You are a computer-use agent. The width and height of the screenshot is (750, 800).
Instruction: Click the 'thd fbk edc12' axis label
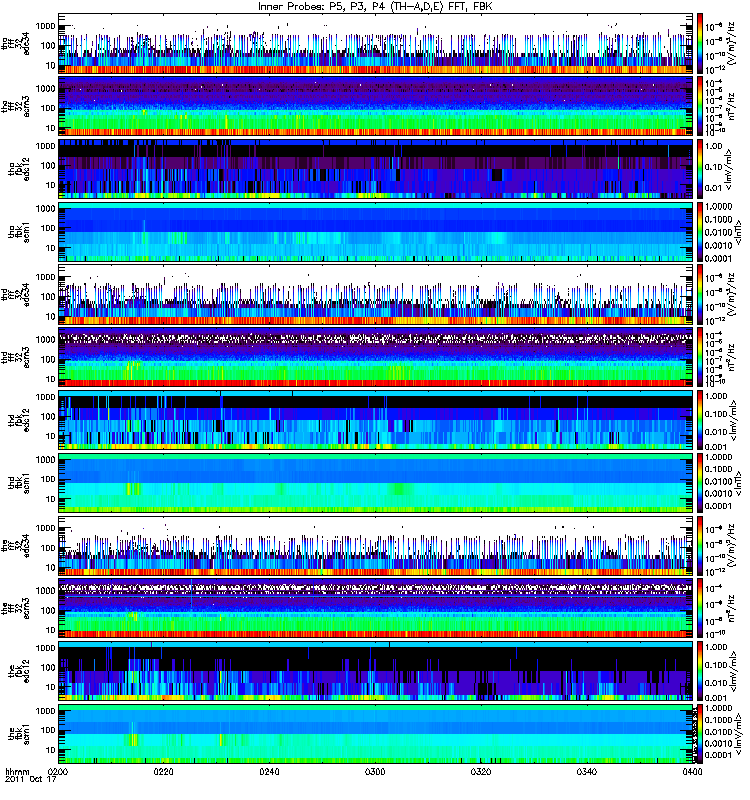tap(20, 420)
